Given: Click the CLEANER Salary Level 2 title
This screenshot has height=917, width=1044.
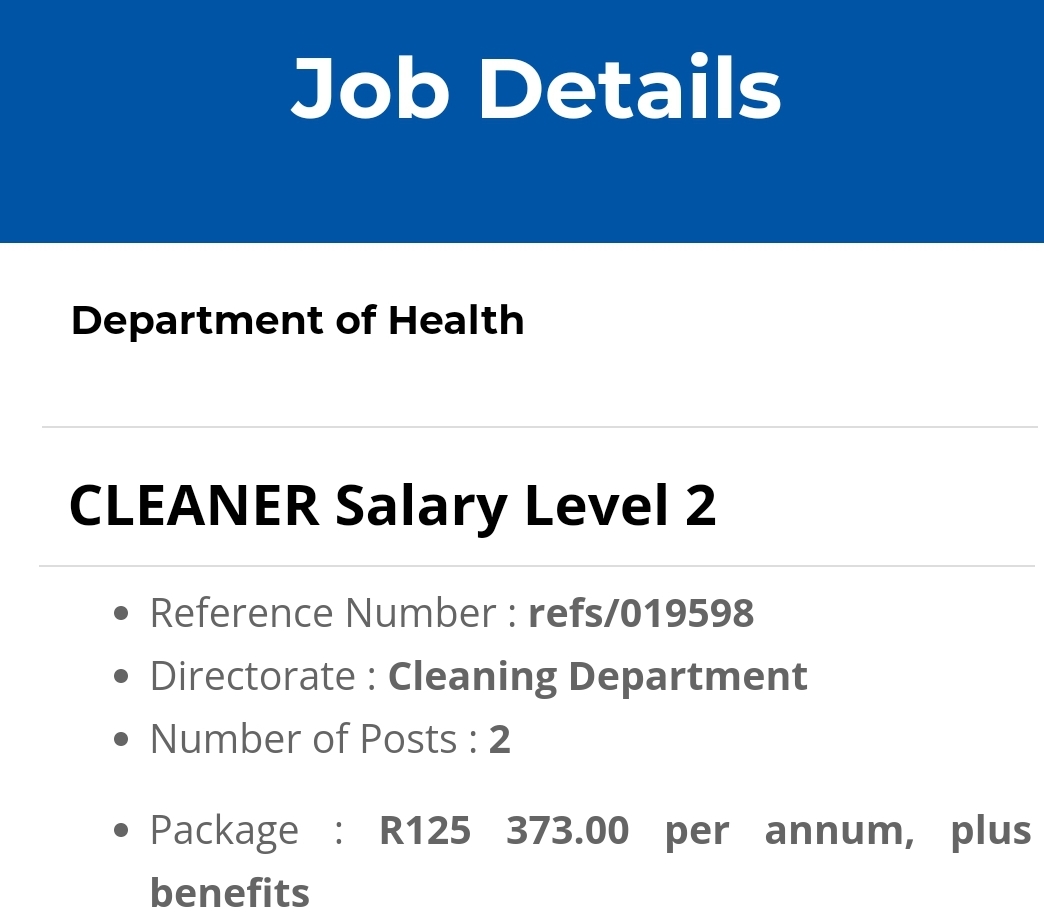Looking at the screenshot, I should 392,505.
